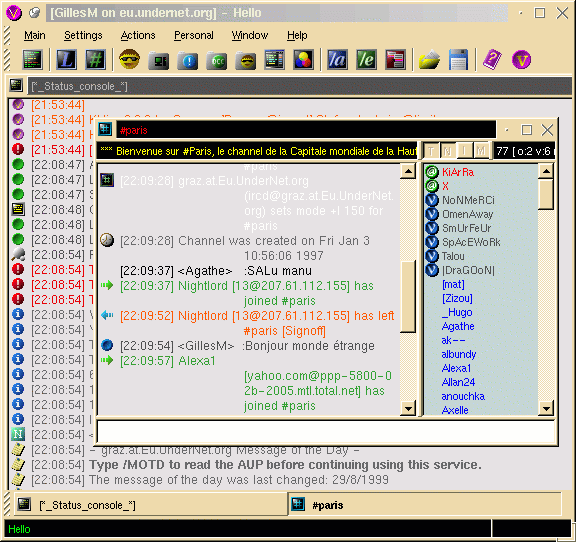576x542 pixels.
Task: Click the folder with smiley face icon
Action: 246,61
